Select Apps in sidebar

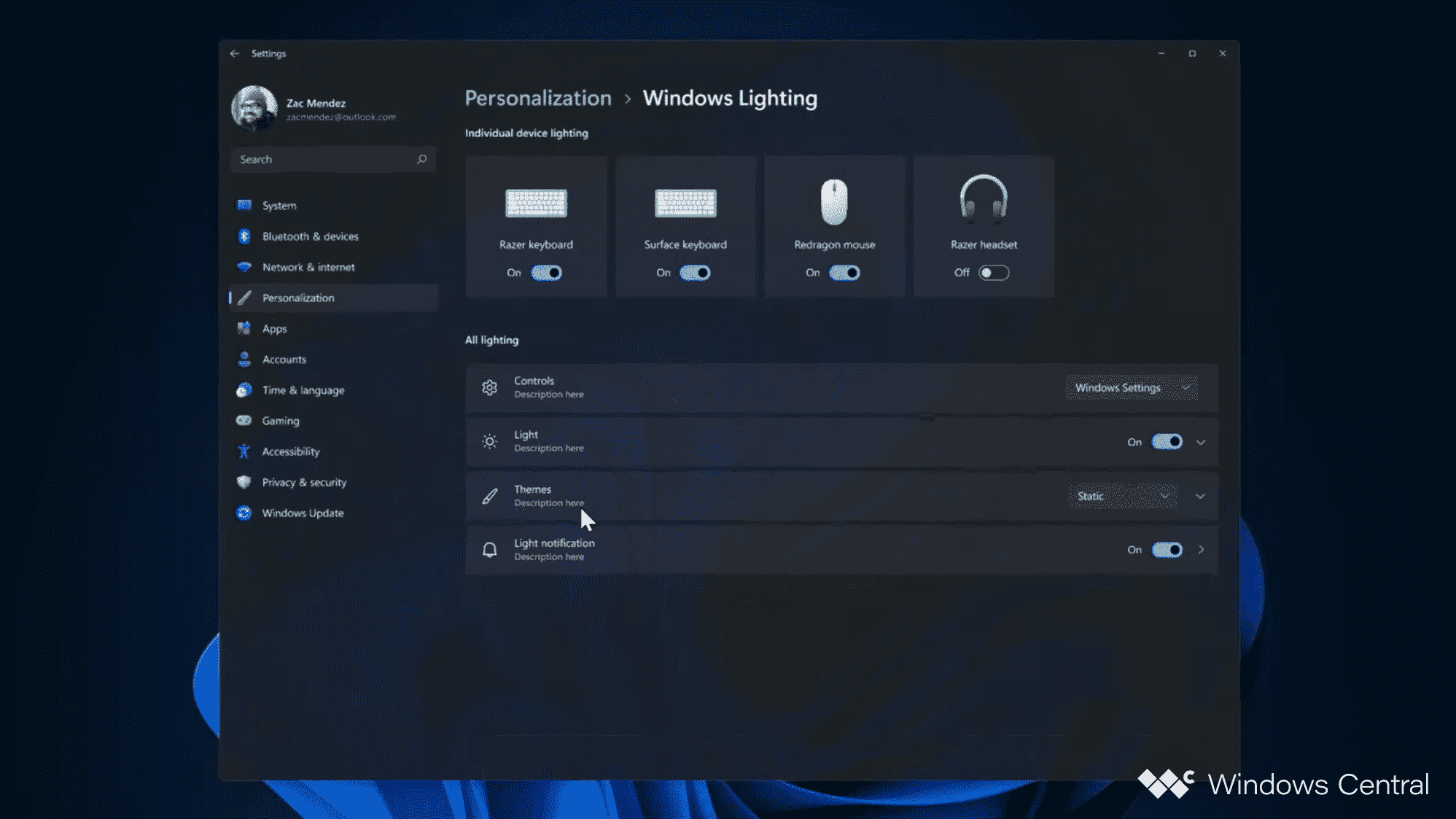click(334, 328)
